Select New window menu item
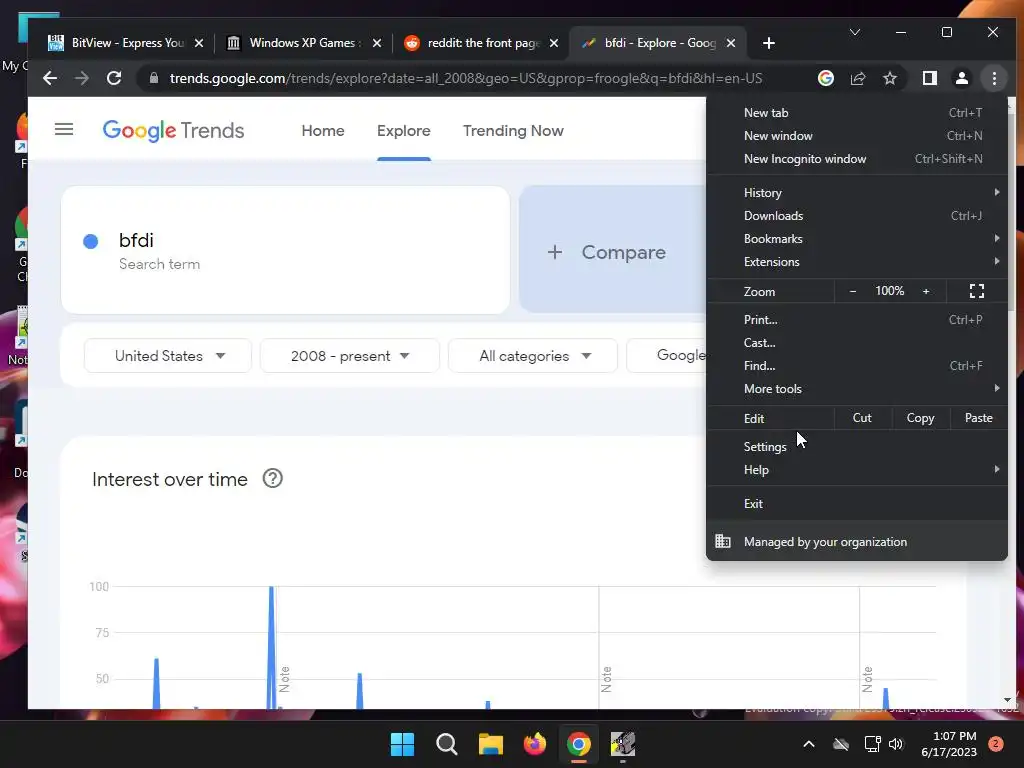 pyautogui.click(x=857, y=135)
